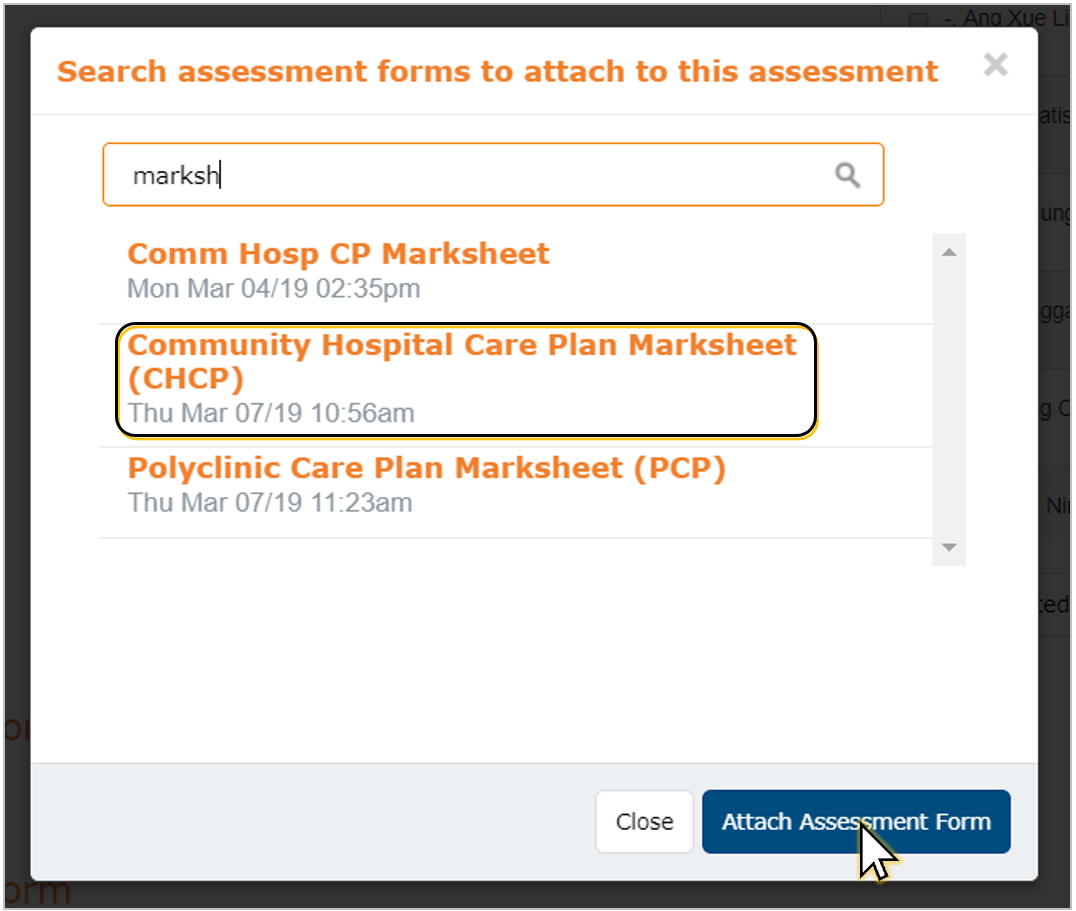The image size is (1076, 911).
Task: Click the gray dialog footer bar left of Close
Action: [x=309, y=822]
